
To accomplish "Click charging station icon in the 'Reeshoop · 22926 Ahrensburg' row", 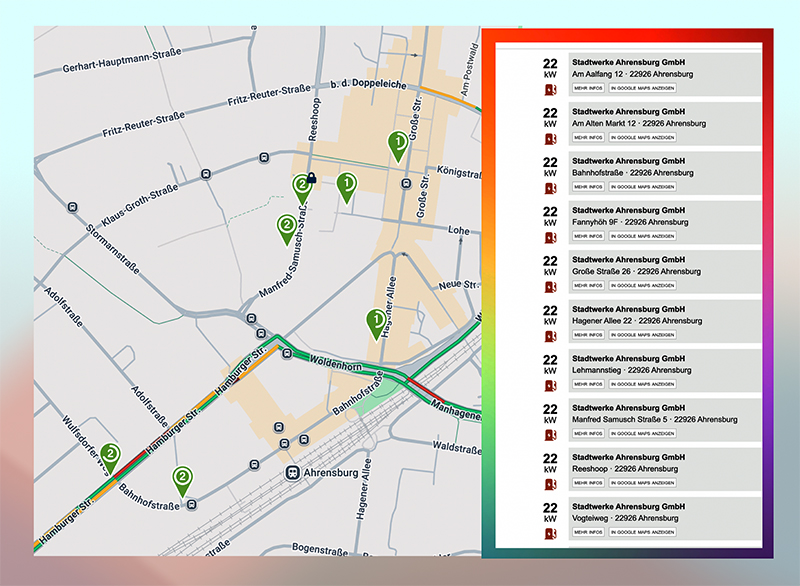I will tap(550, 485).
